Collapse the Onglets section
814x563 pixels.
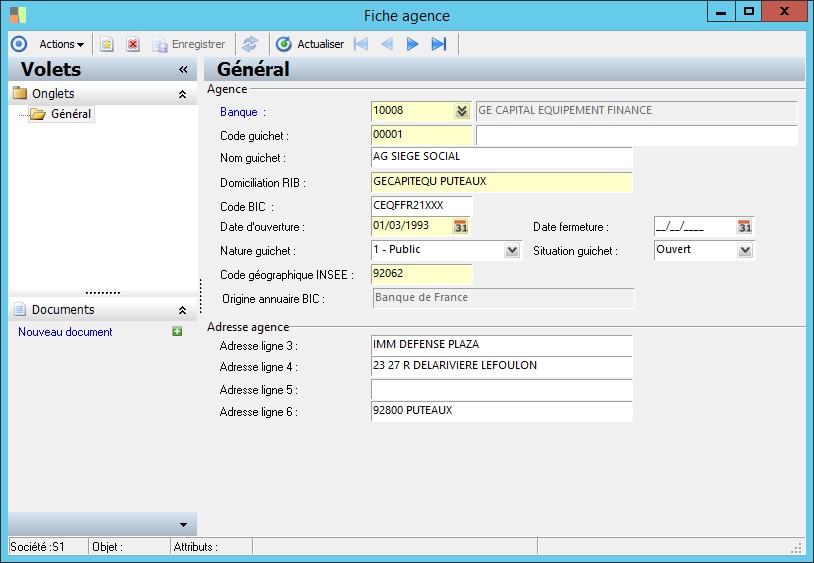[182, 94]
